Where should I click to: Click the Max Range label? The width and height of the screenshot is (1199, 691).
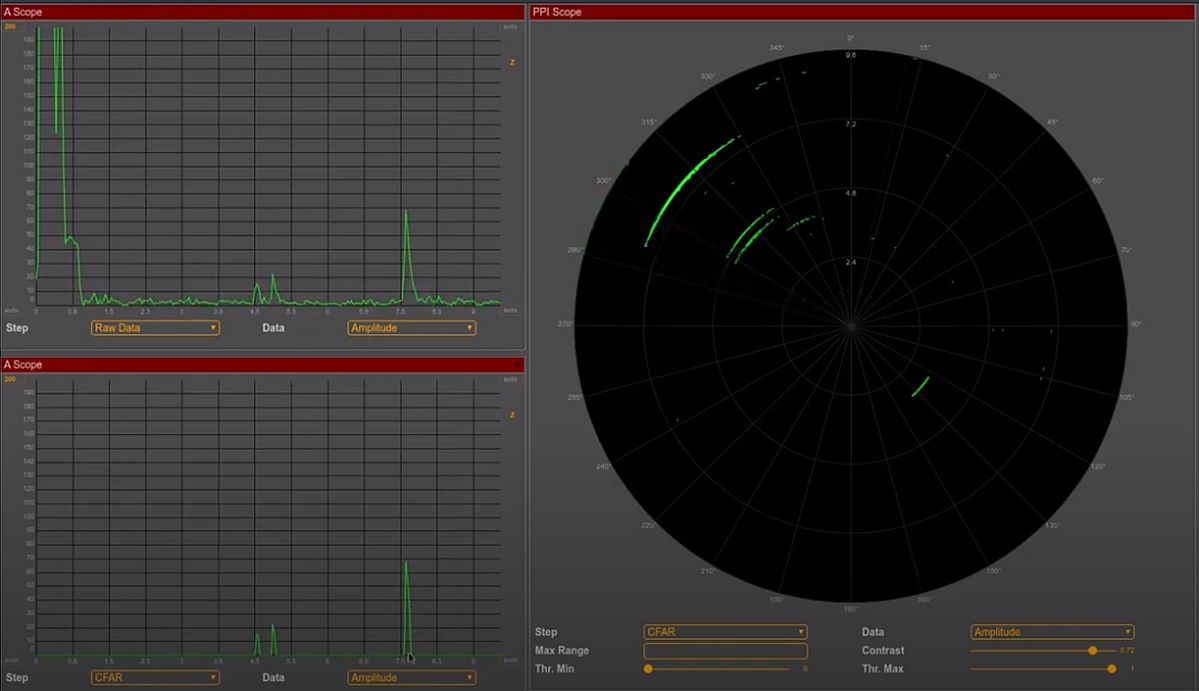(562, 650)
